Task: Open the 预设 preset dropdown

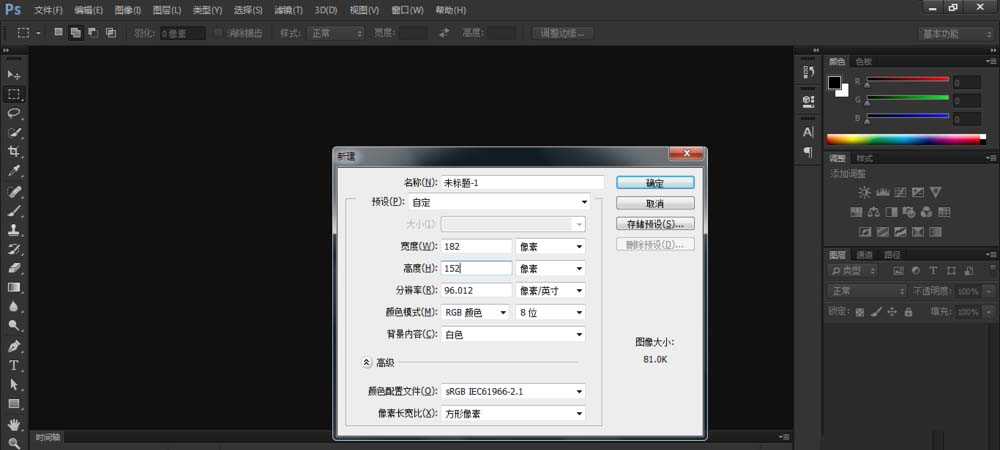Action: tap(512, 202)
